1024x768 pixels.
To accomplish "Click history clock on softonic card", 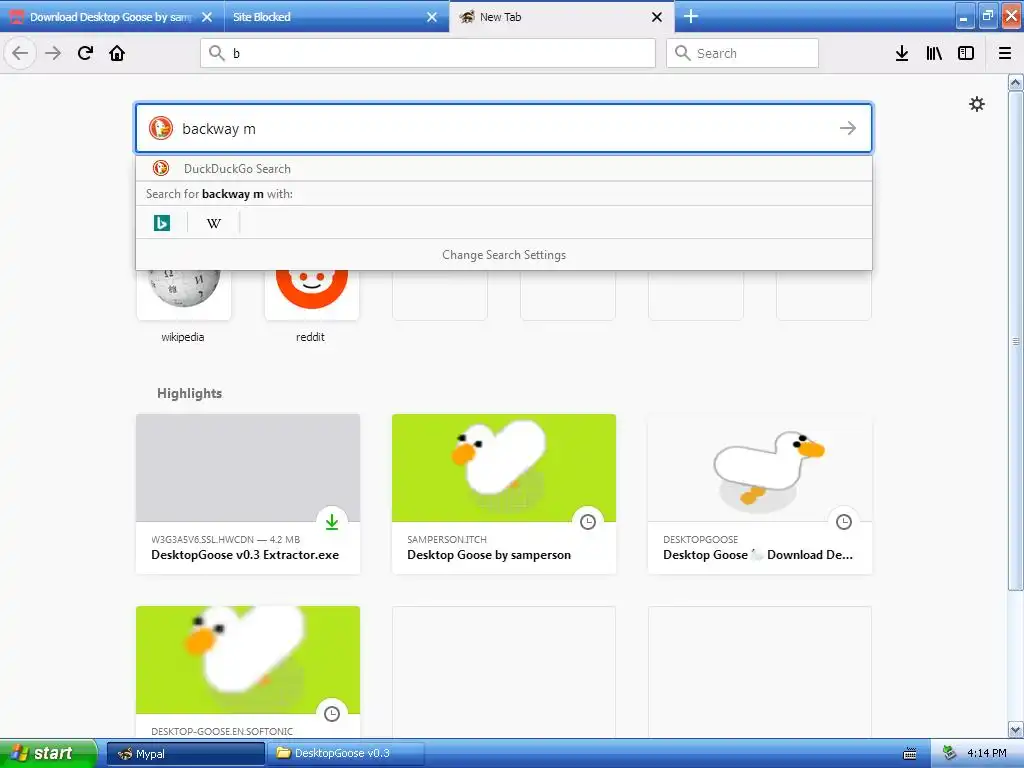I will pos(332,714).
